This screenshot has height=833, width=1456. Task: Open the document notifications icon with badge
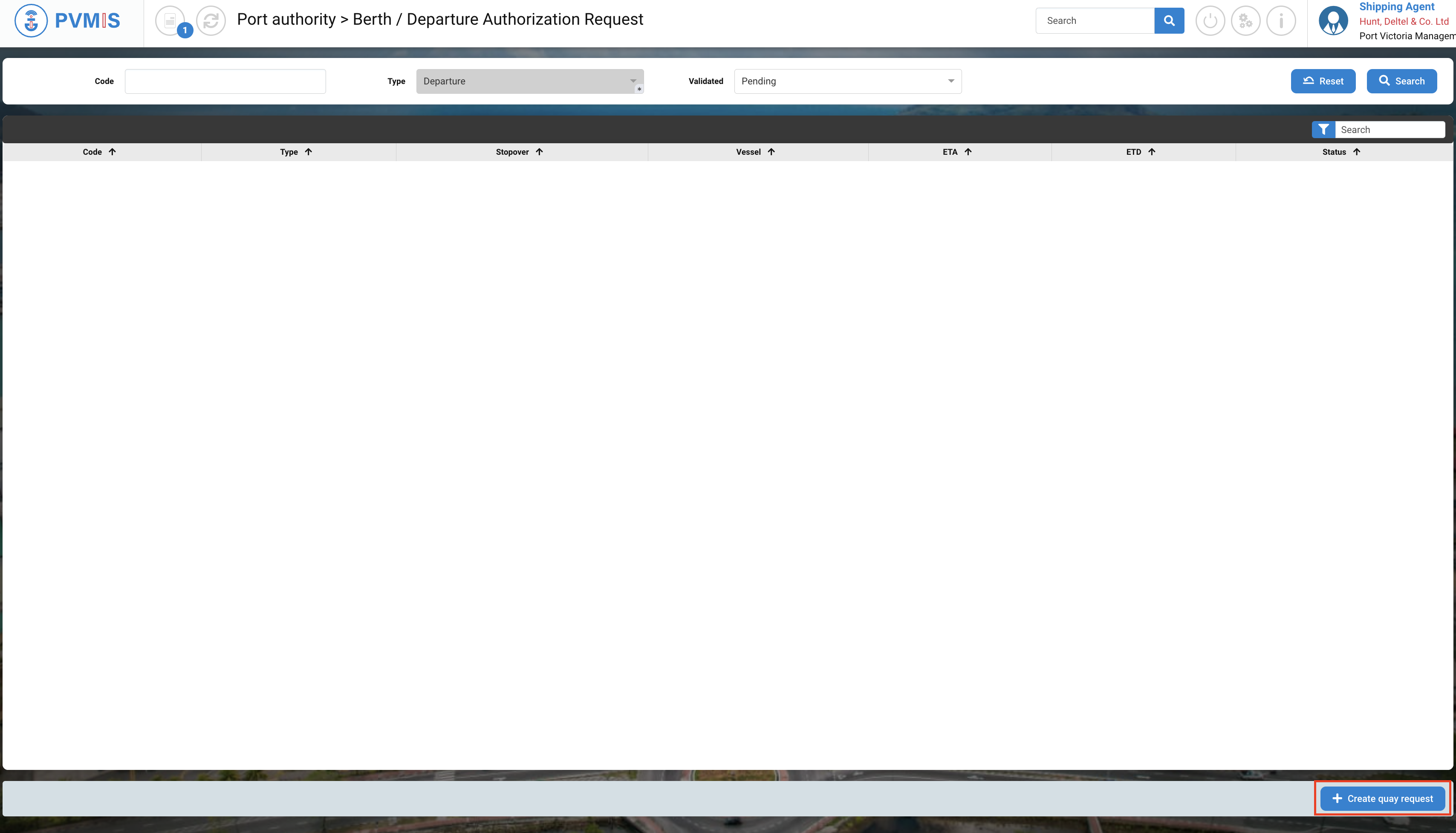click(x=170, y=21)
